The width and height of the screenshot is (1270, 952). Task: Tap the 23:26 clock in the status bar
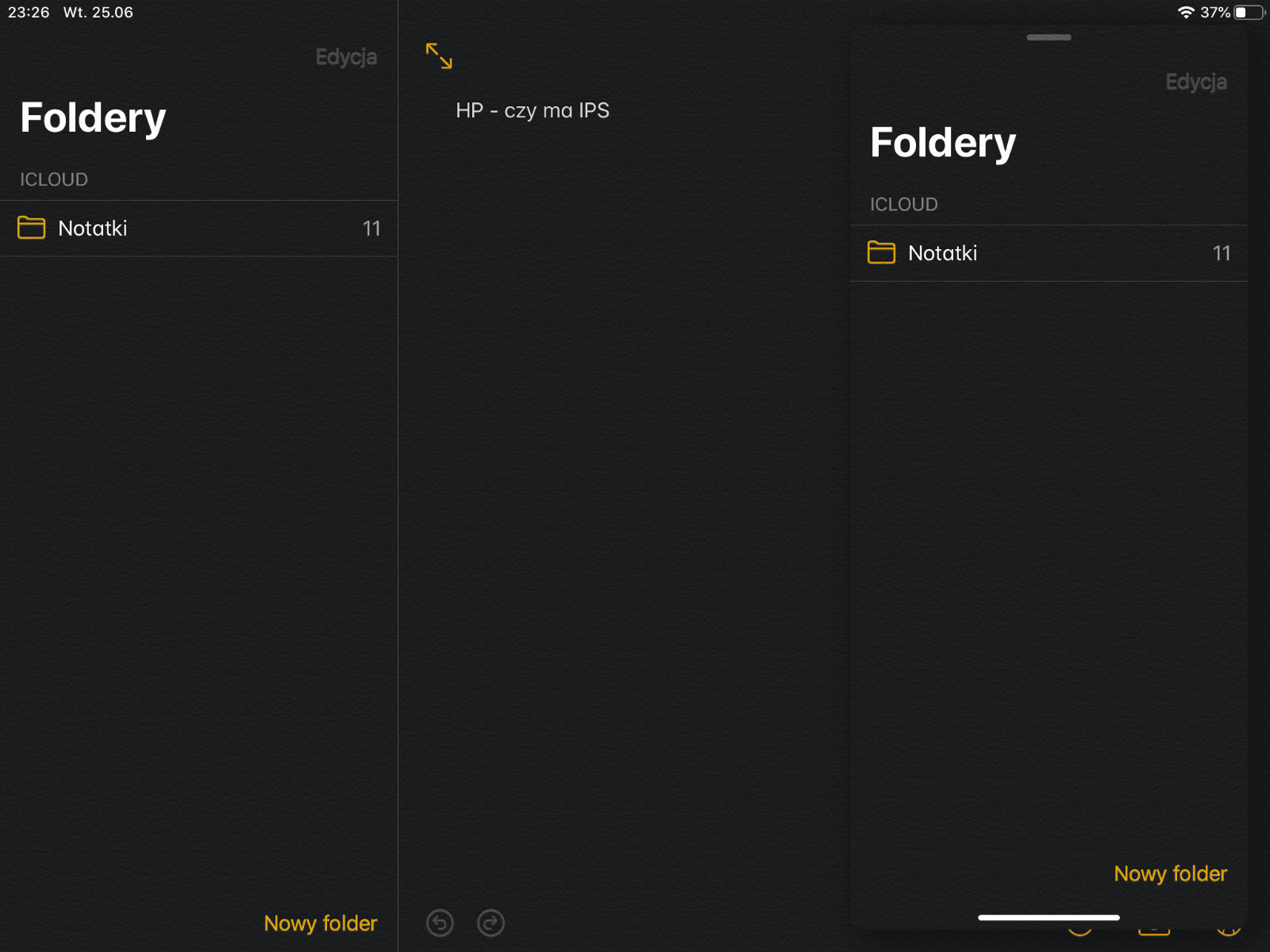point(29,12)
